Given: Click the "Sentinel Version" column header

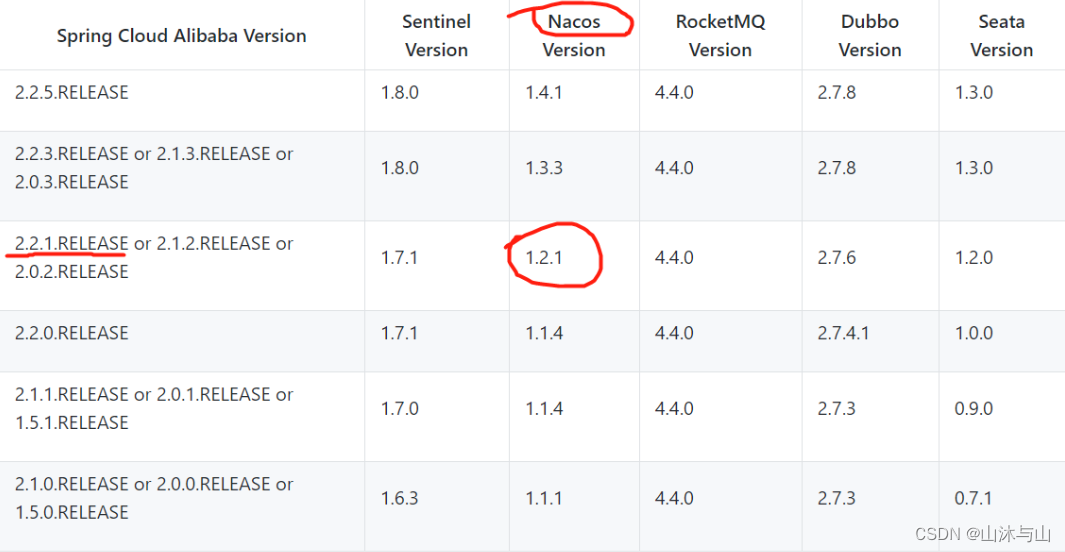Looking at the screenshot, I should 436,35.
